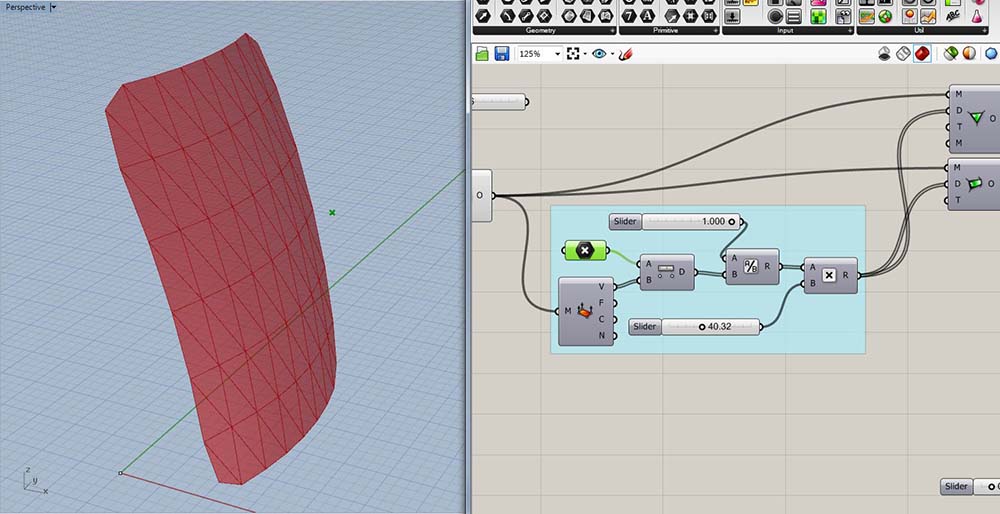Pick the text 'A' parameter icon
The width and height of the screenshot is (1000, 514).
(x=647, y=16)
